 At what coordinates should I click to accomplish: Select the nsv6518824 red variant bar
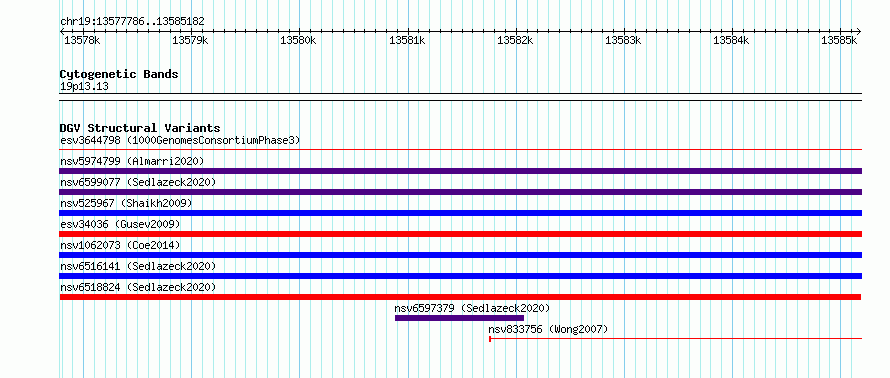click(460, 297)
